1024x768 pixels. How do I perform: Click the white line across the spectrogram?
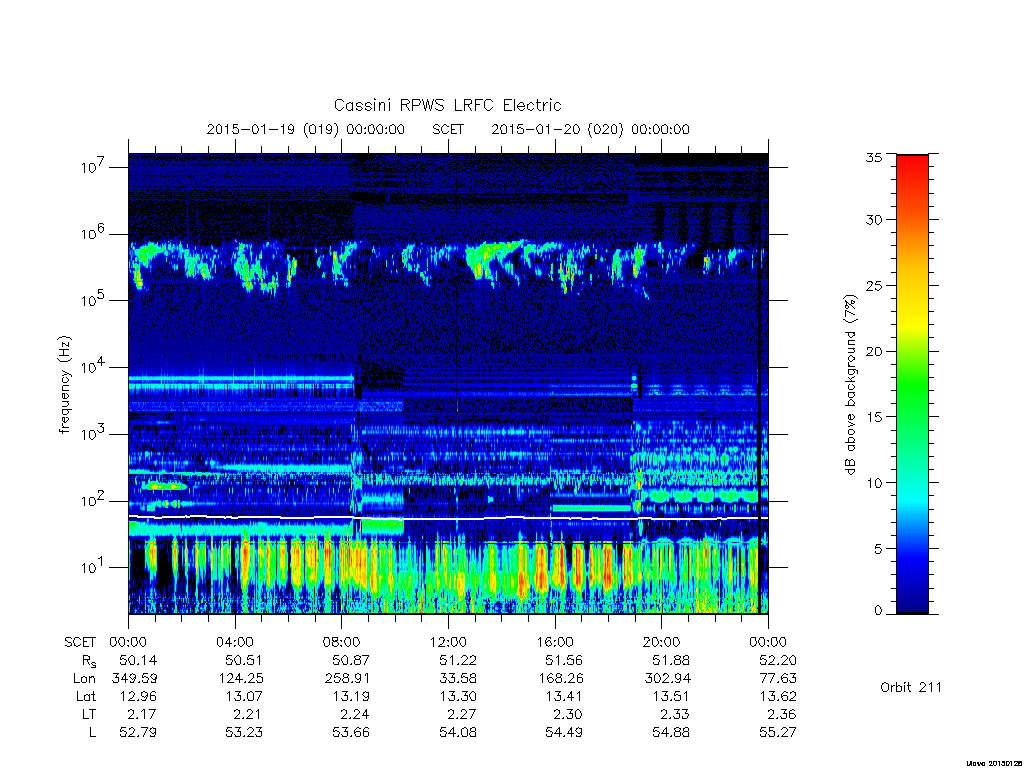tap(448, 518)
